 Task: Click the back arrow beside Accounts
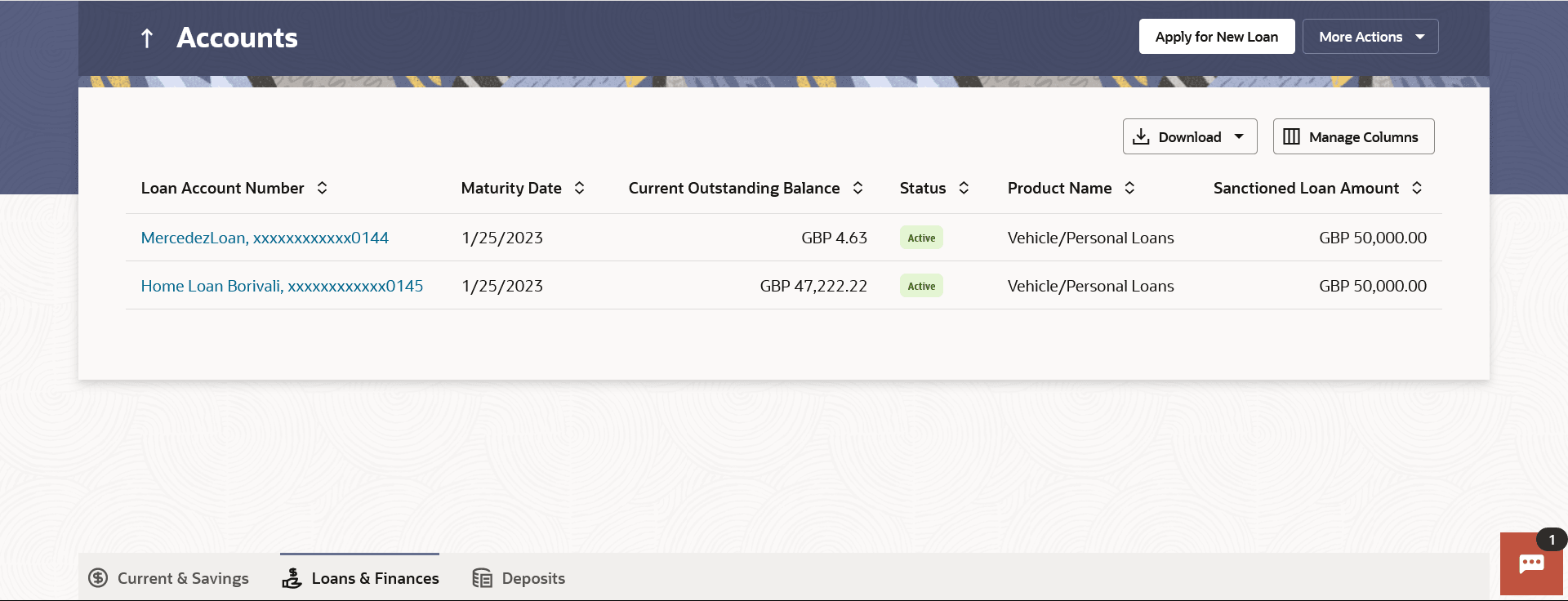click(x=147, y=38)
